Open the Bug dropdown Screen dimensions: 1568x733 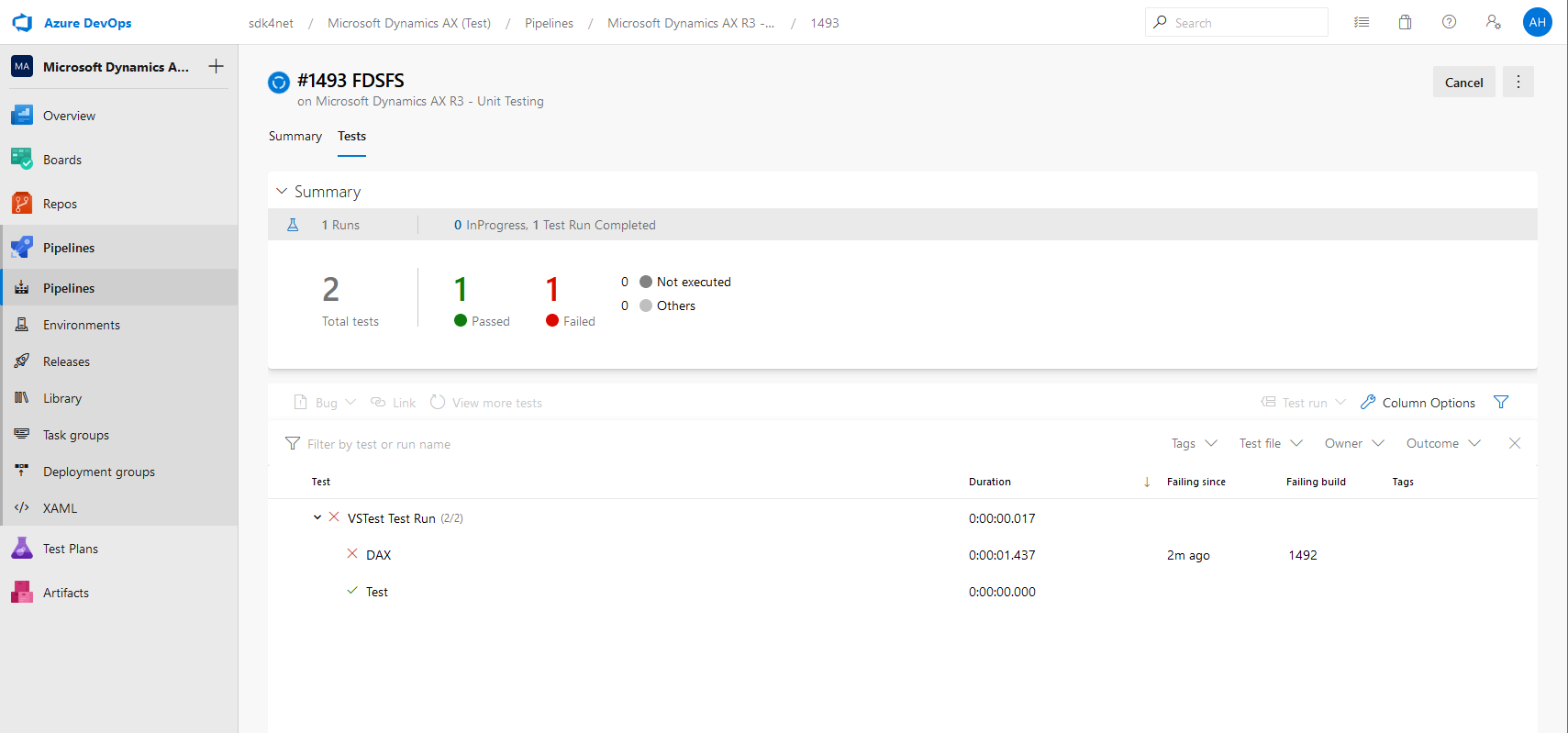325,403
